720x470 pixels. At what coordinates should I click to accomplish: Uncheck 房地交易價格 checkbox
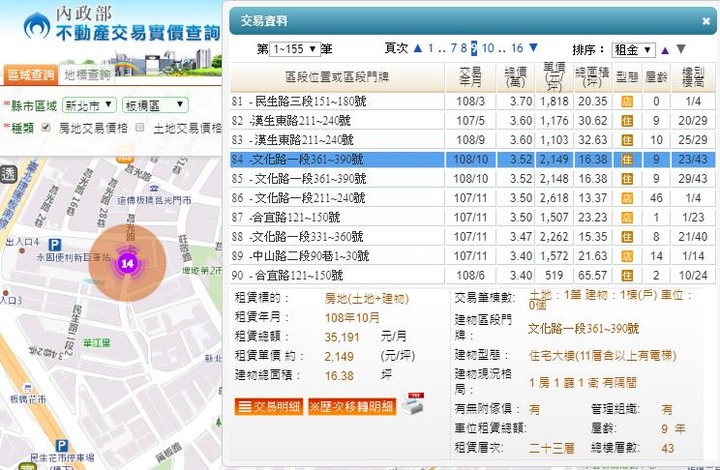45,128
